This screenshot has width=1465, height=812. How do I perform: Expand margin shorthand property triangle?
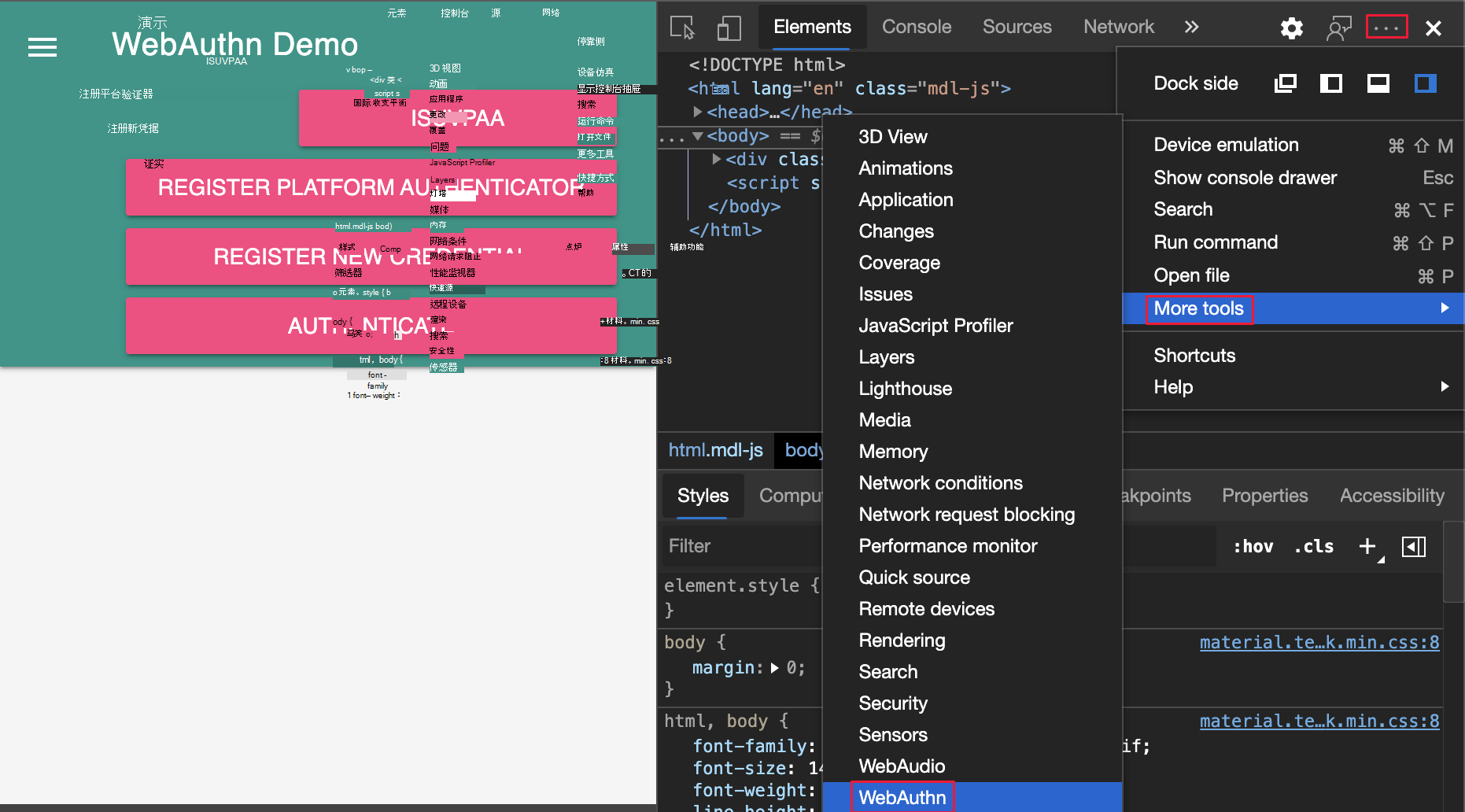click(775, 668)
